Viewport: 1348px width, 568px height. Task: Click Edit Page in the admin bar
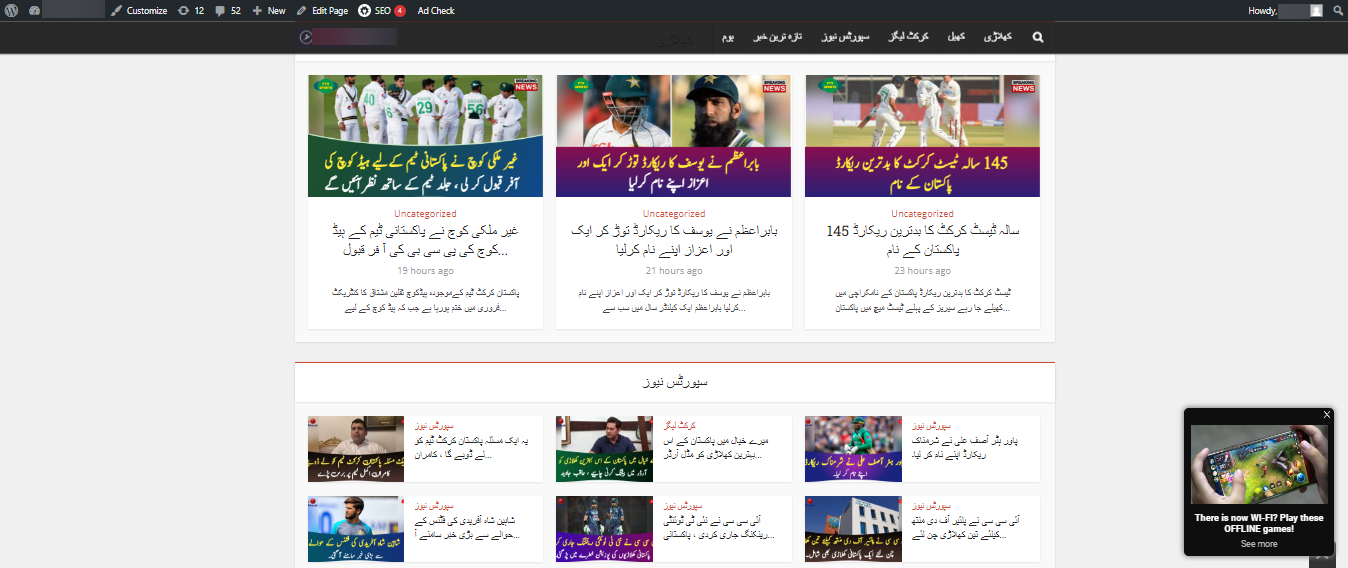322,10
